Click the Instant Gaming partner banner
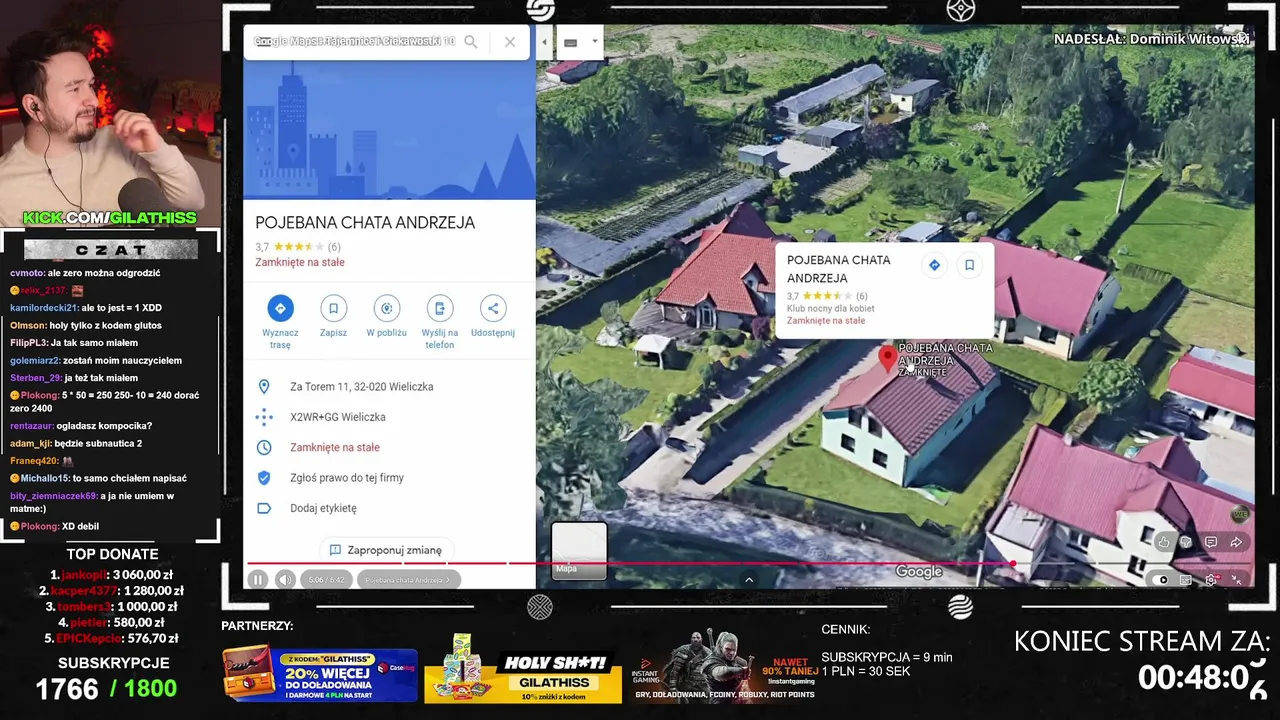1280x720 pixels. point(725,668)
